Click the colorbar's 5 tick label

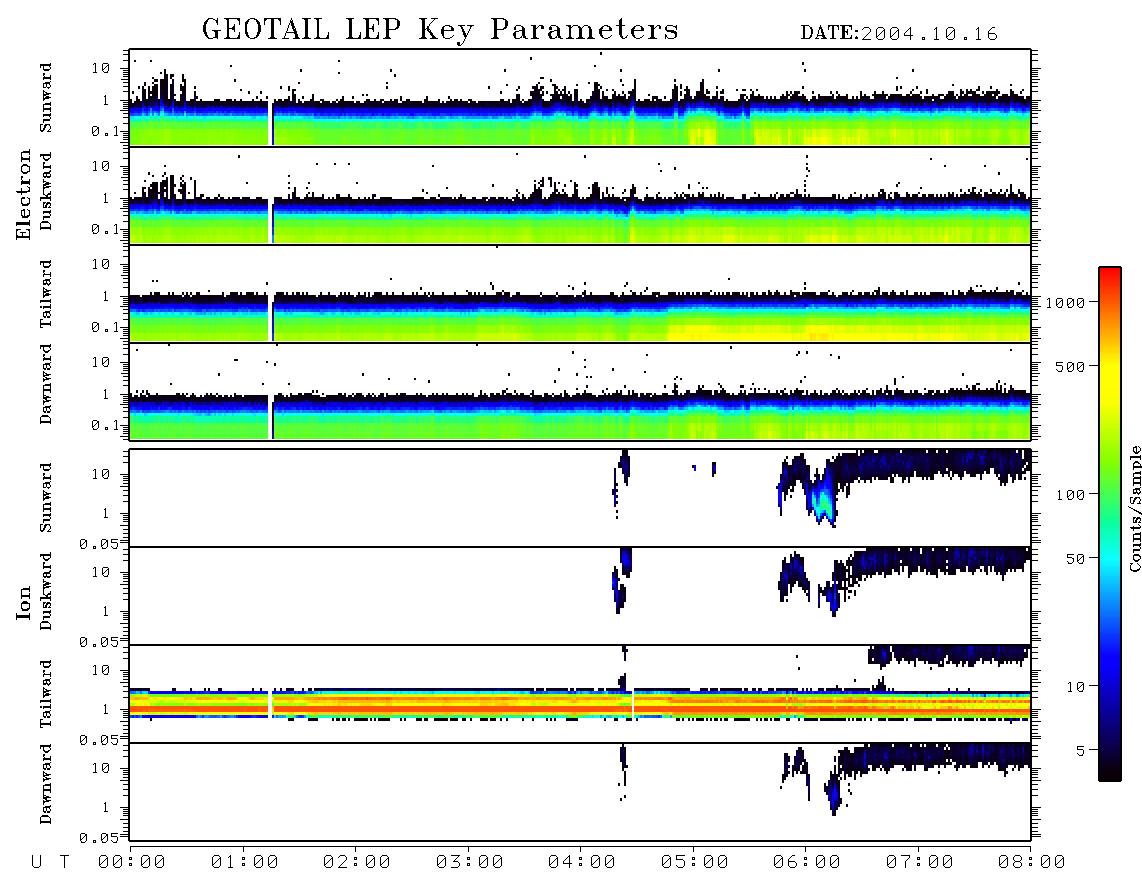(x=1081, y=750)
